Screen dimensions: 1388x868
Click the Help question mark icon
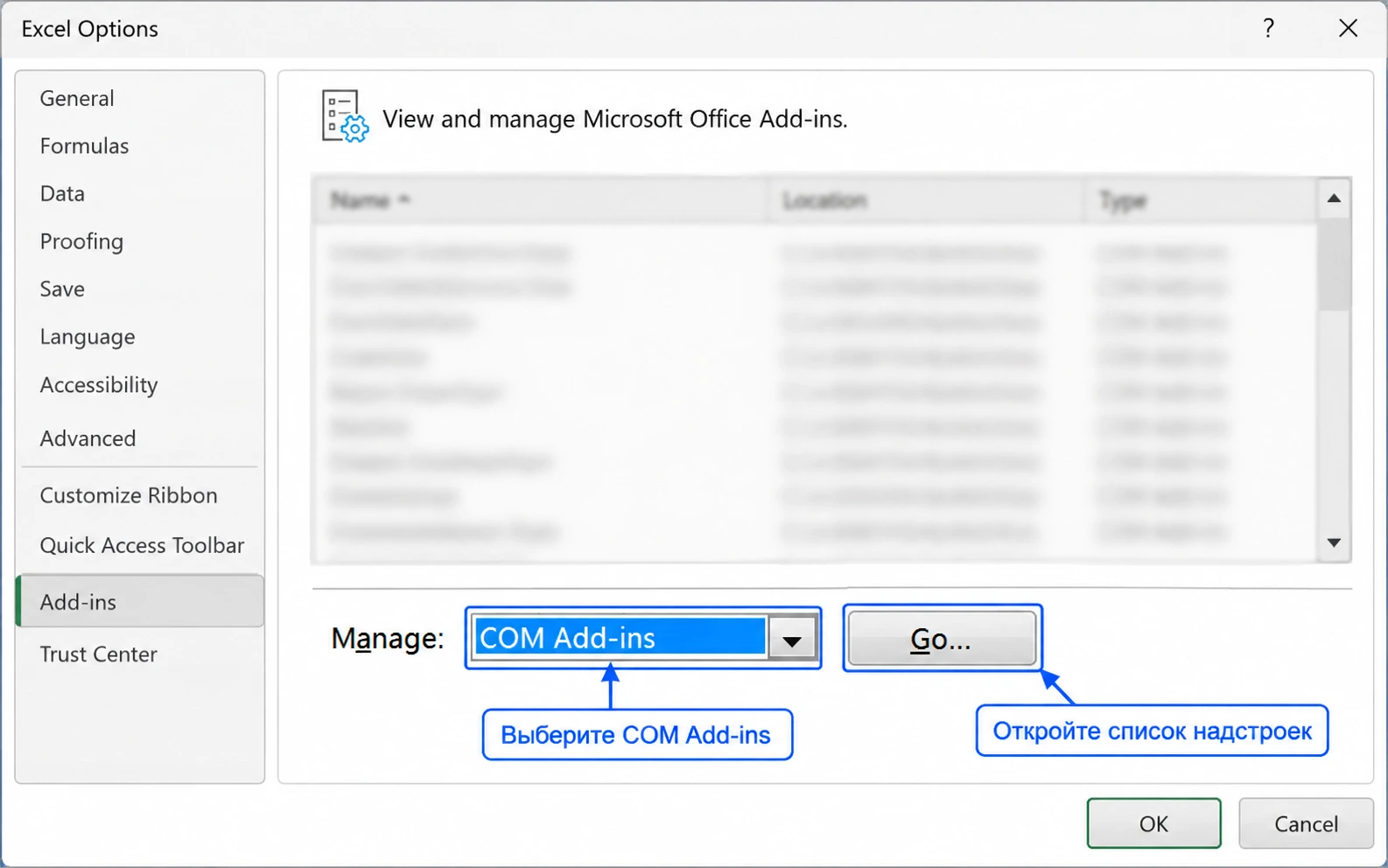(x=1268, y=29)
